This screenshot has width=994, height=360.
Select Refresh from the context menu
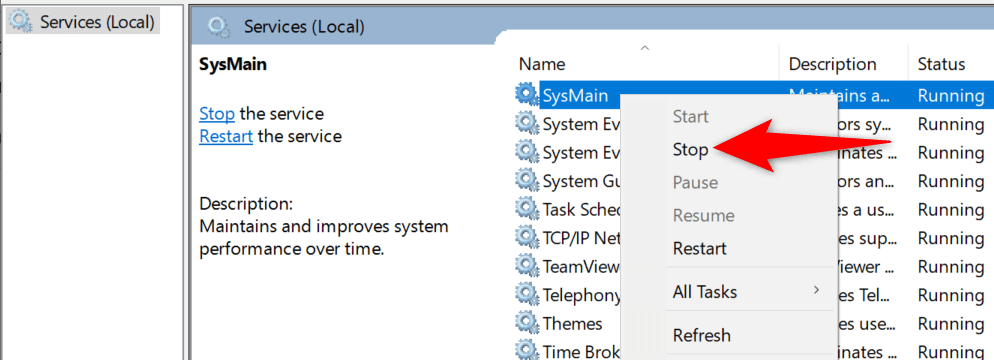click(702, 335)
